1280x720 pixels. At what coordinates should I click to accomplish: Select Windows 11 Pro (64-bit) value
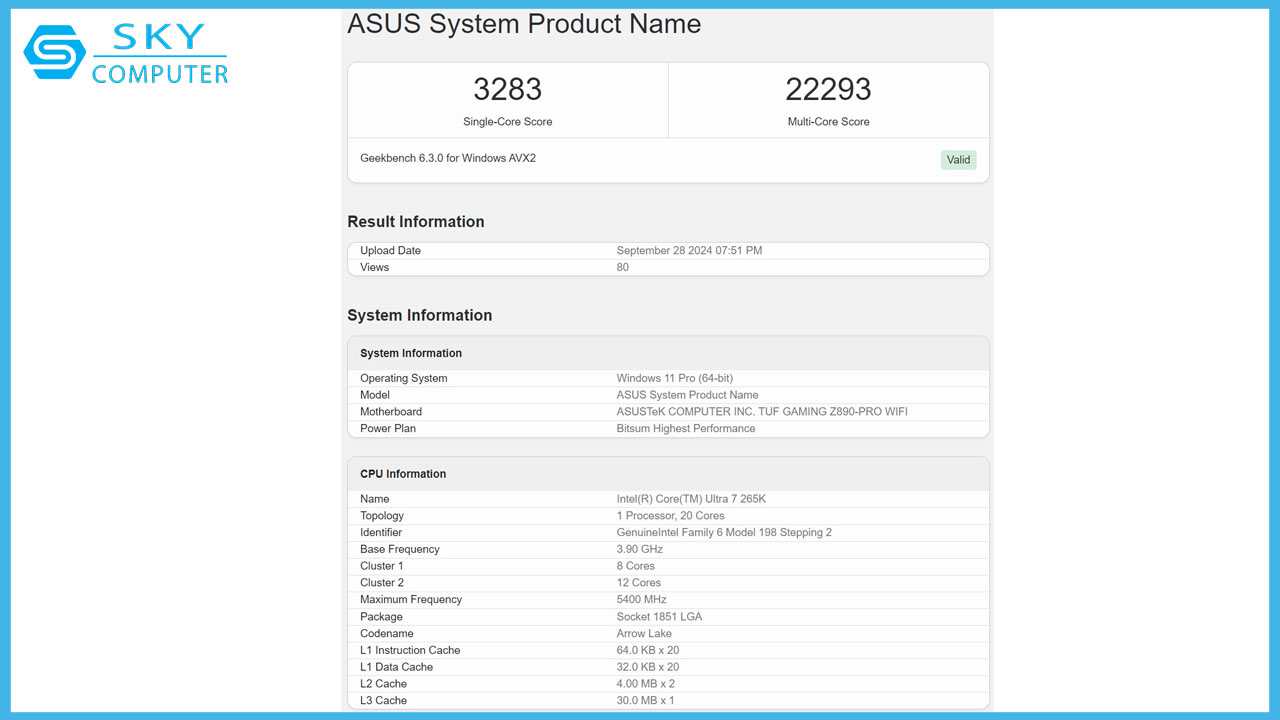tap(675, 379)
